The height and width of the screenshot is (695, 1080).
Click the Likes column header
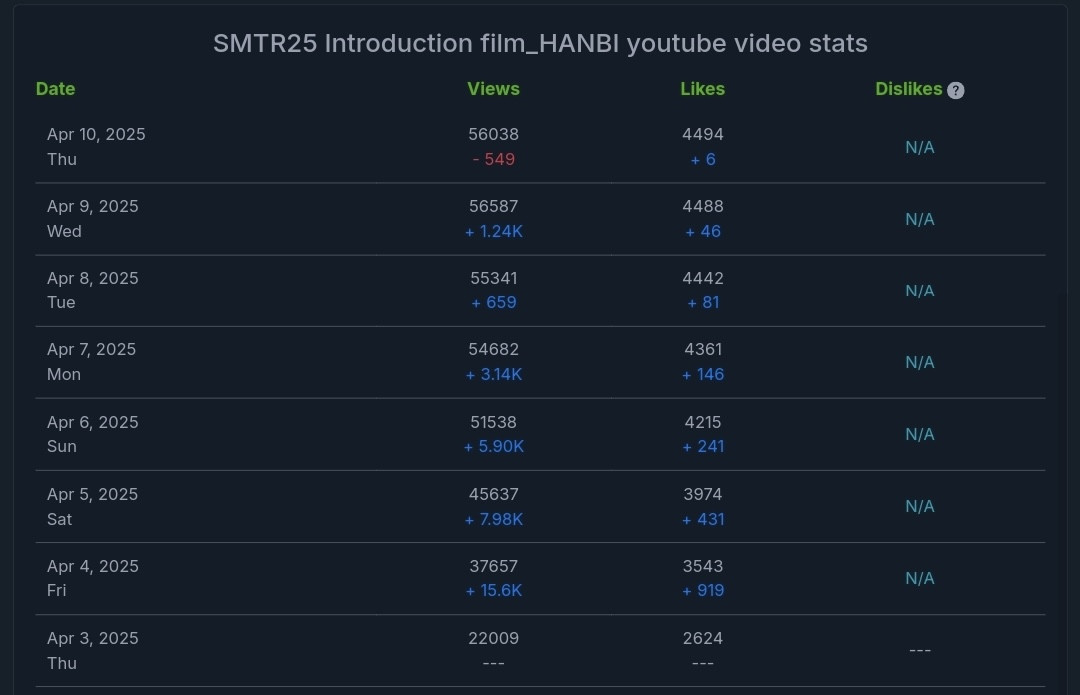(x=703, y=89)
